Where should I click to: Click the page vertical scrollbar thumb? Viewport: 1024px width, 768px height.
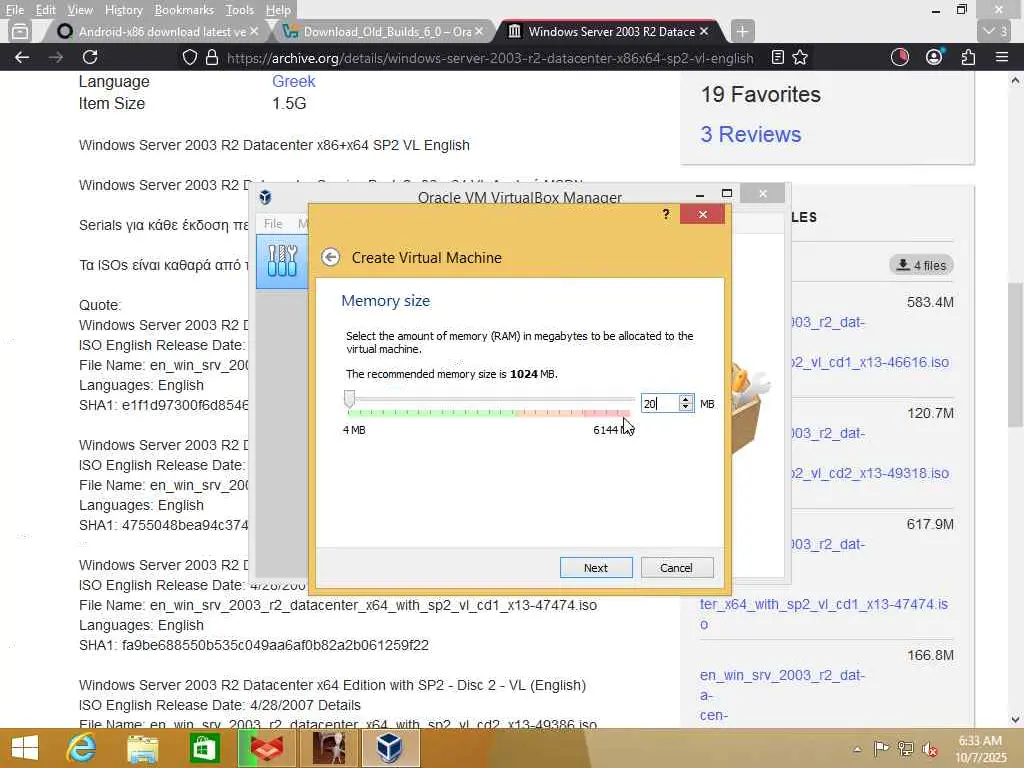tap(1015, 355)
